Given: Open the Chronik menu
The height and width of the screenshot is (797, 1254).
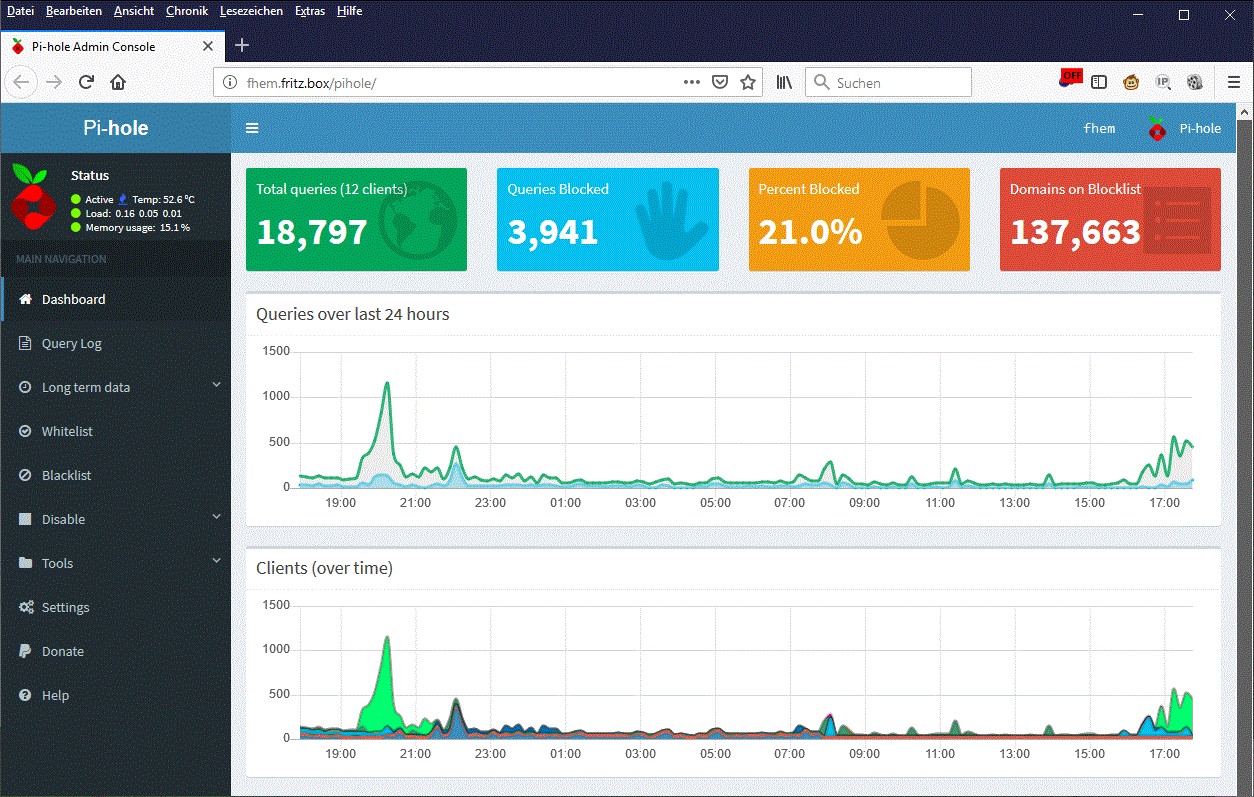Looking at the screenshot, I should coord(187,11).
